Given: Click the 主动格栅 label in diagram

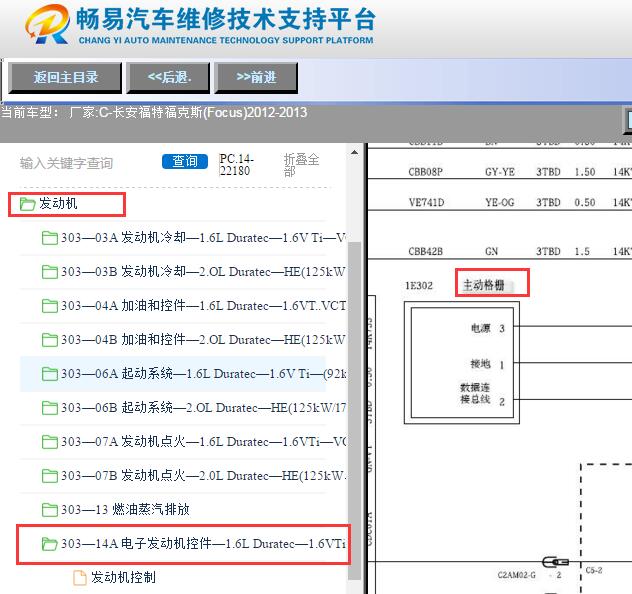Looking at the screenshot, I should point(483,285).
